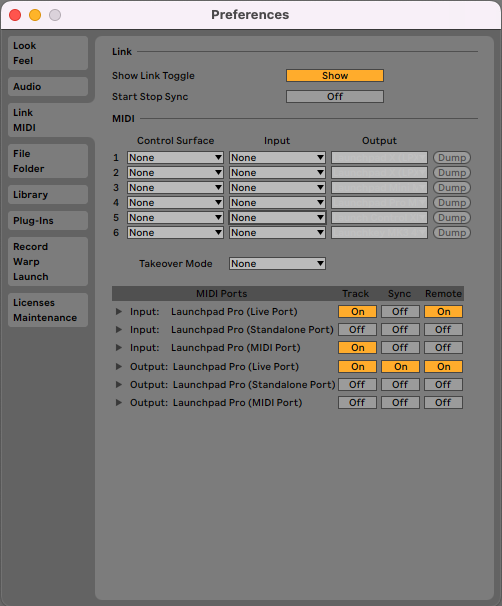Toggle Remote for Output MIDI Port
Viewport: 502px width, 606px height.
click(x=443, y=403)
